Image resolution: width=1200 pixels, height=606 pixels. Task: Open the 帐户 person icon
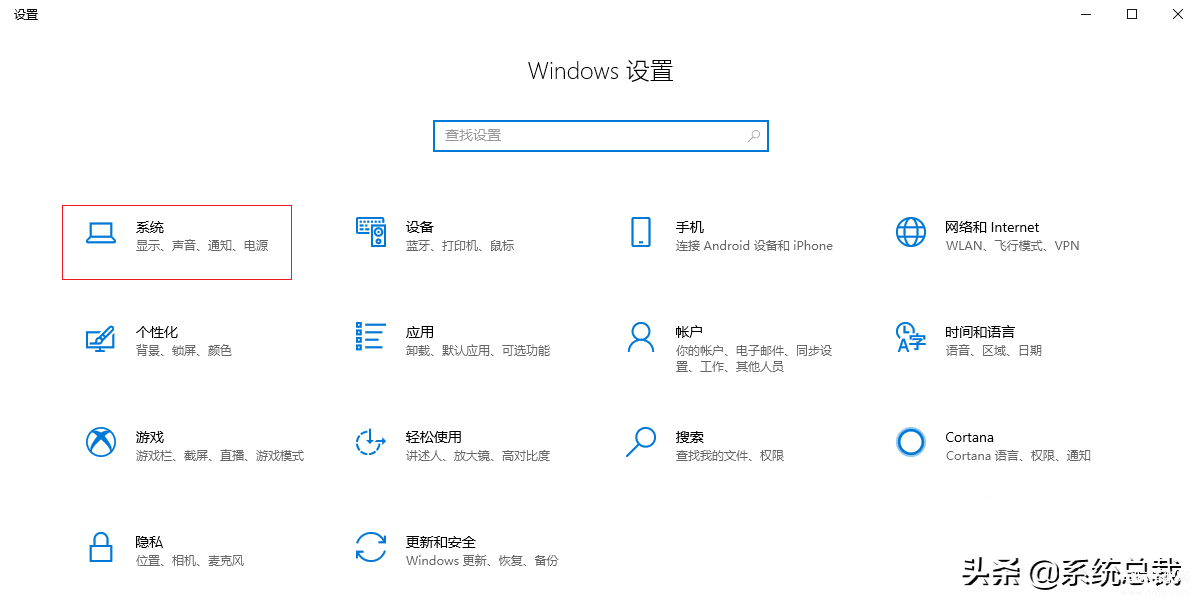641,337
